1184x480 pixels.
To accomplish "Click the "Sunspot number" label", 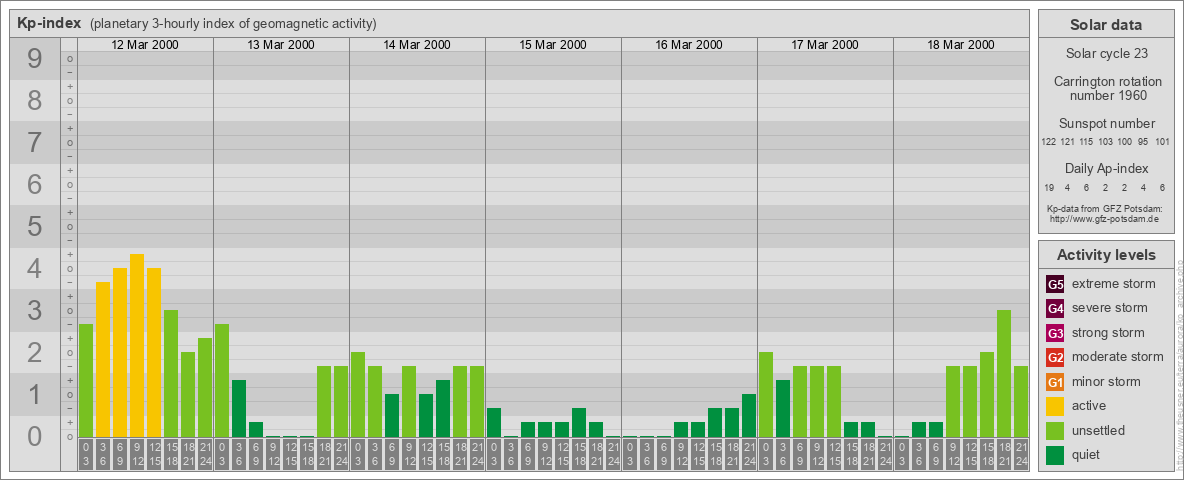I will [x=1106, y=123].
